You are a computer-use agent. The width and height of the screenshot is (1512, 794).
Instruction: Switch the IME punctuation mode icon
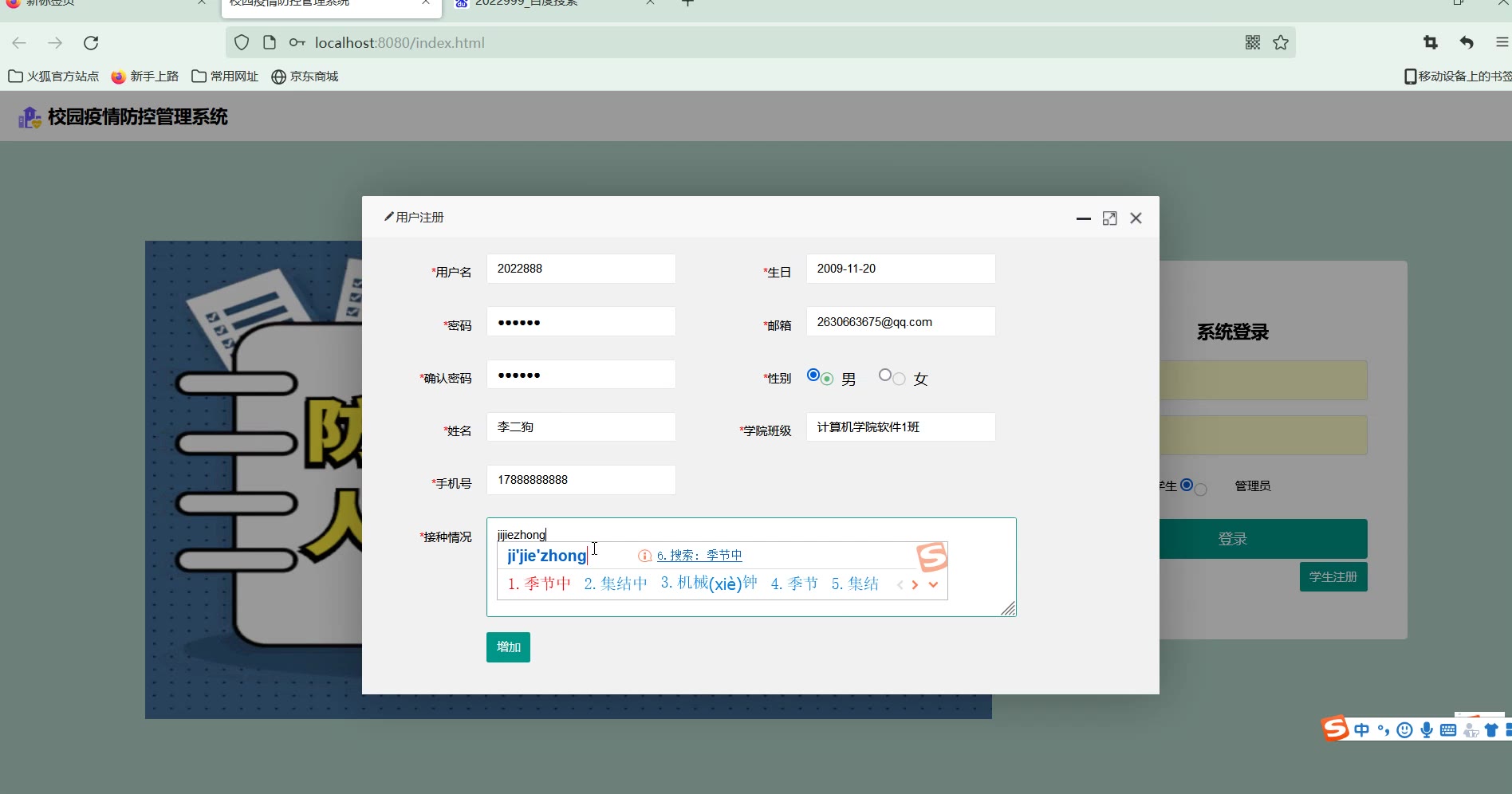point(1384,730)
